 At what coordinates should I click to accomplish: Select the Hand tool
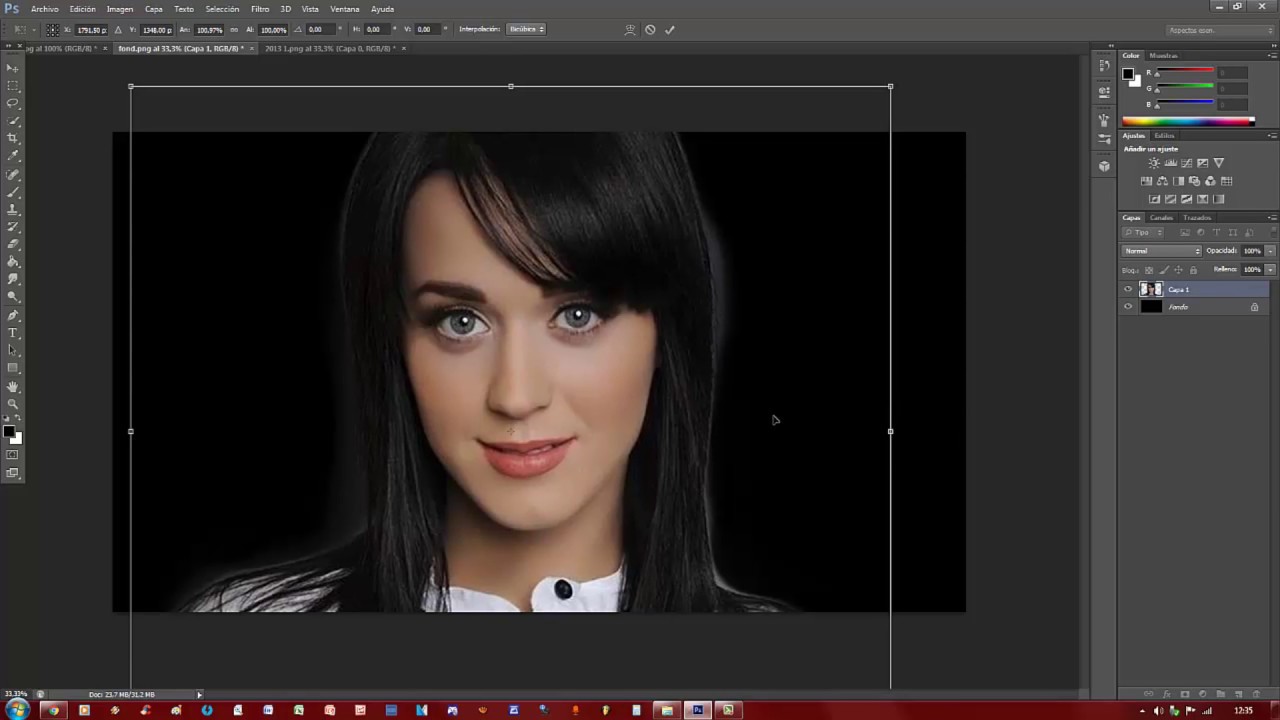pos(13,387)
